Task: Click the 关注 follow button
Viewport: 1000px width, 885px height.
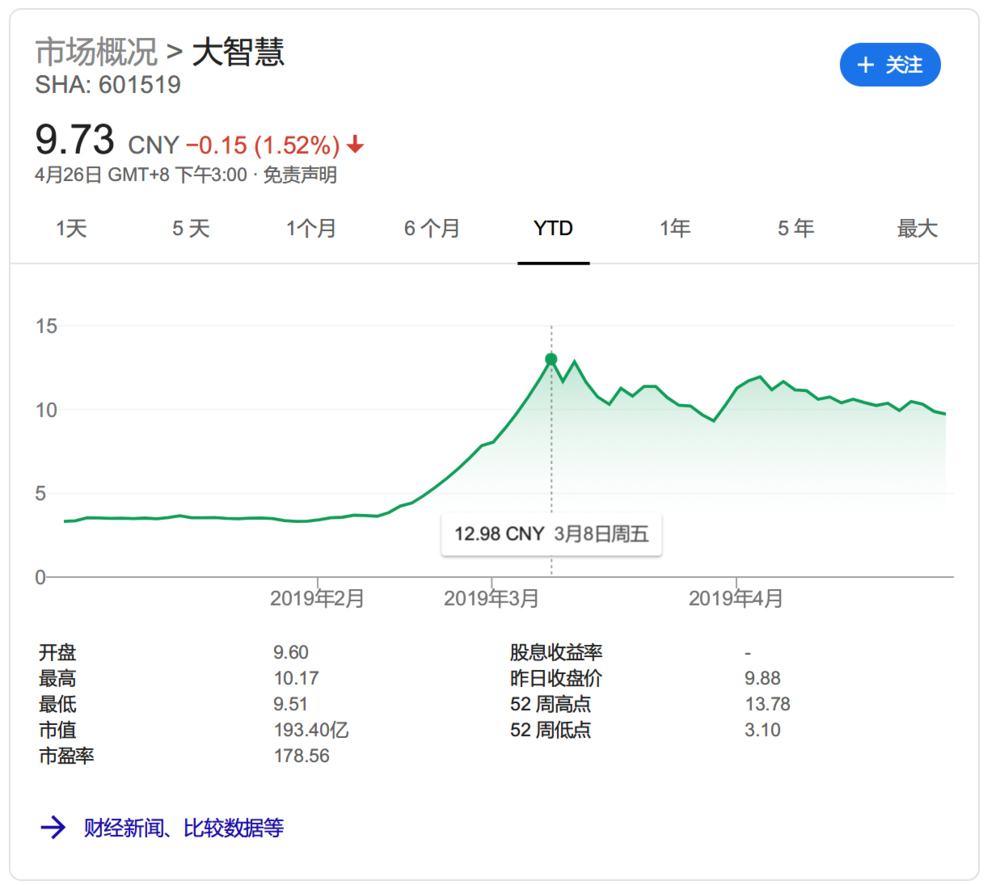Action: [x=890, y=65]
